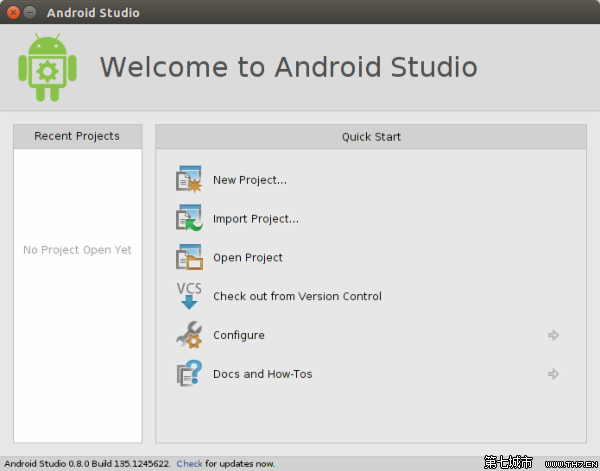Click the Docs and How-Tos question icon
Image resolution: width=600 pixels, height=471 pixels.
(x=189, y=373)
